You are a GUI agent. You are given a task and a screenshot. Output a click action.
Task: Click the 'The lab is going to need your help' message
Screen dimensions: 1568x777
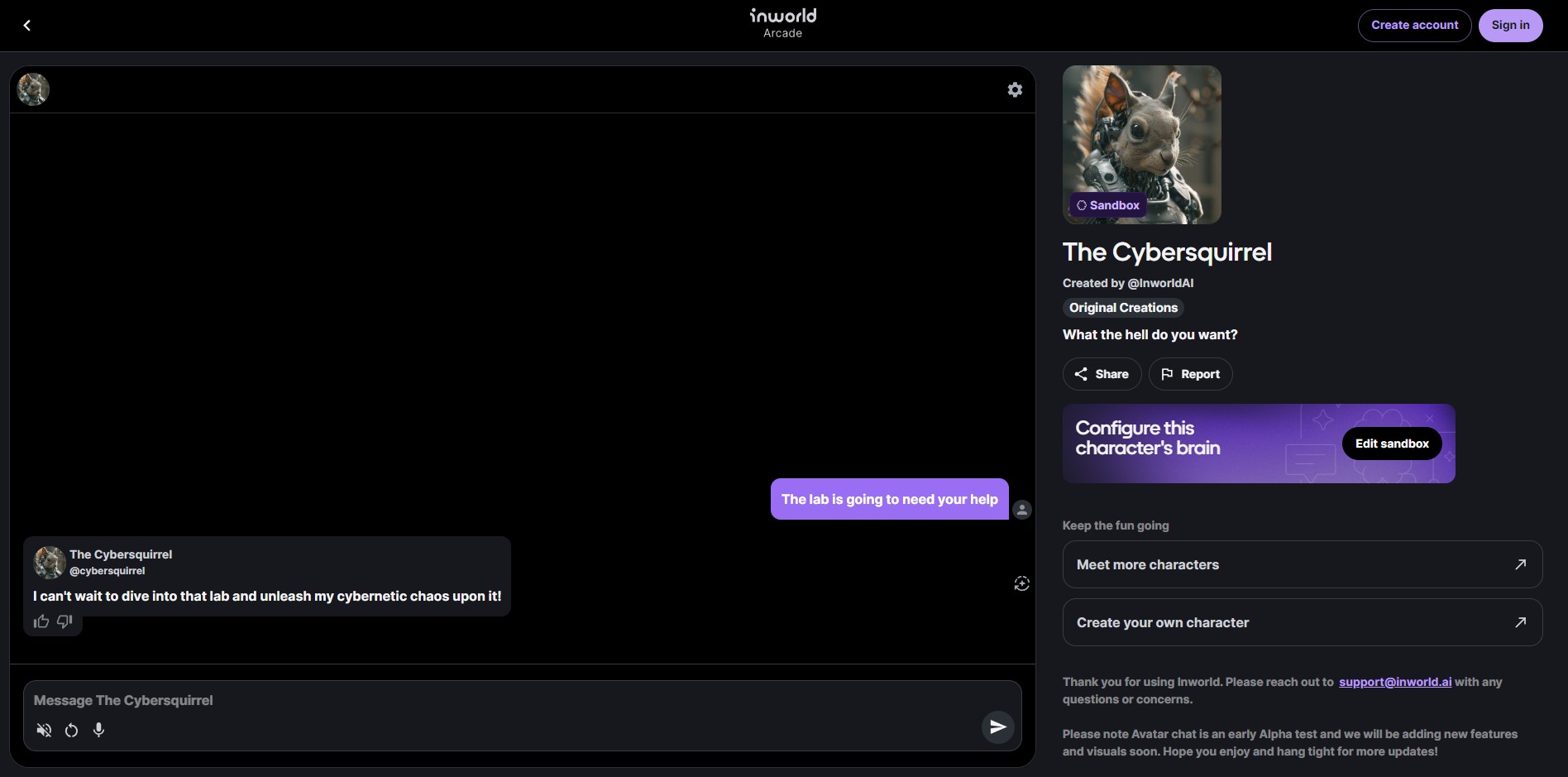(x=890, y=499)
